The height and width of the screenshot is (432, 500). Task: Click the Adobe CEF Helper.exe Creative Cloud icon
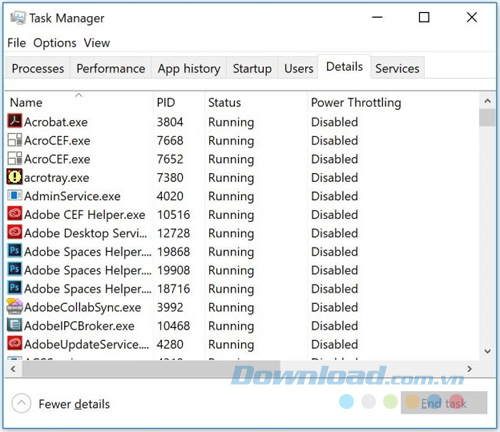point(15,213)
